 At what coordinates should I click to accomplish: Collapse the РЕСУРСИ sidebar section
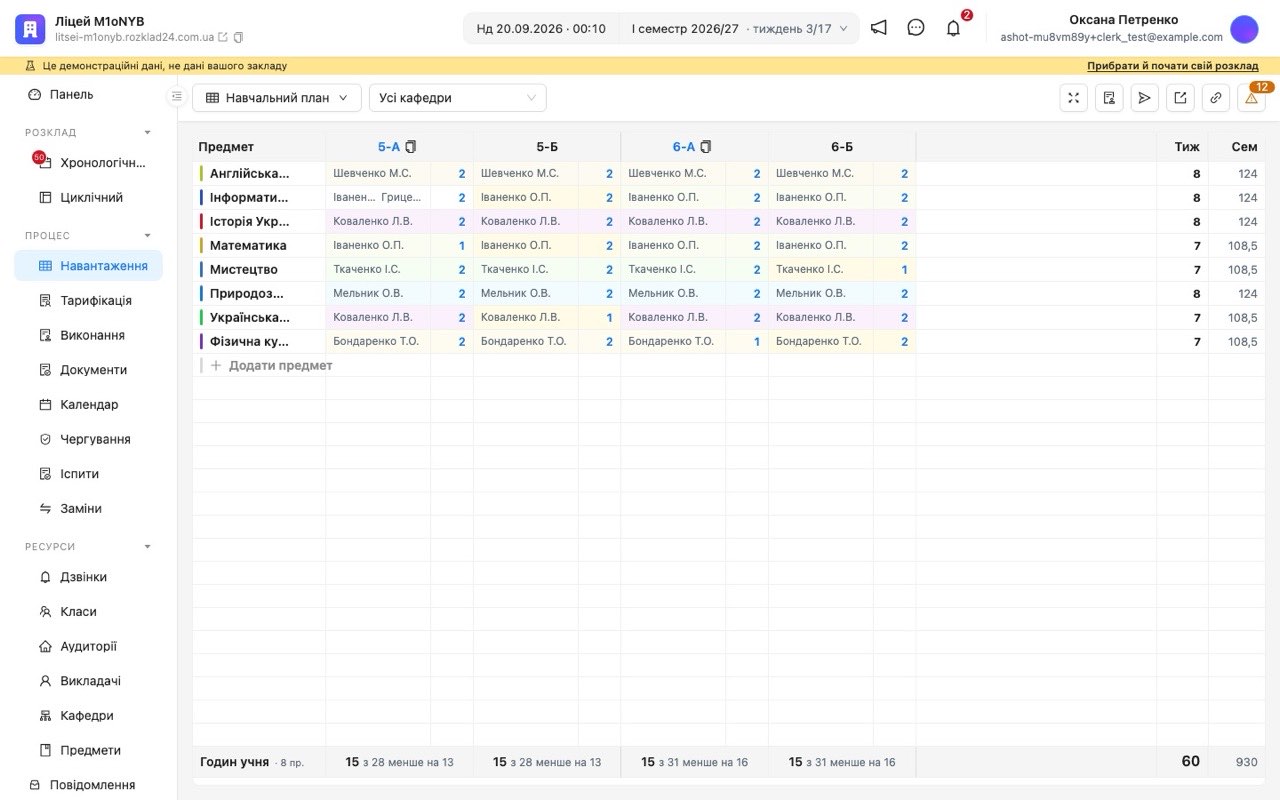(x=148, y=546)
